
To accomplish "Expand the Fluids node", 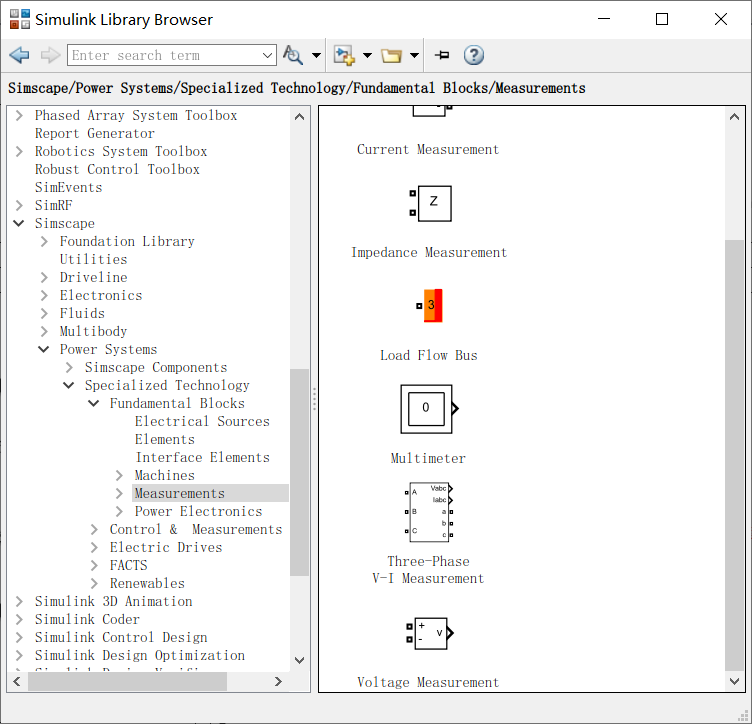I will 44,314.
